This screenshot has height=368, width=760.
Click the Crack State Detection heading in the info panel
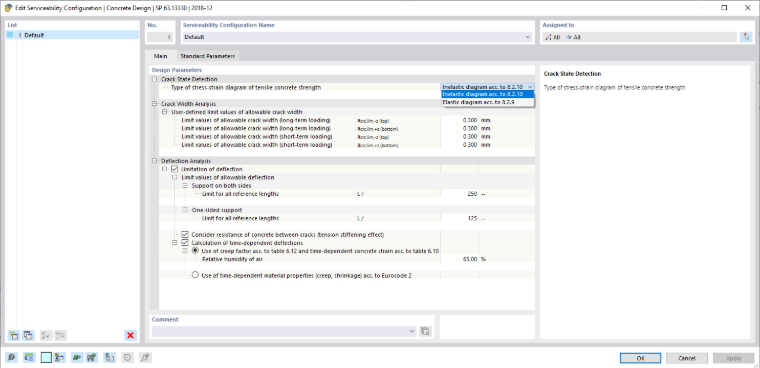click(572, 74)
